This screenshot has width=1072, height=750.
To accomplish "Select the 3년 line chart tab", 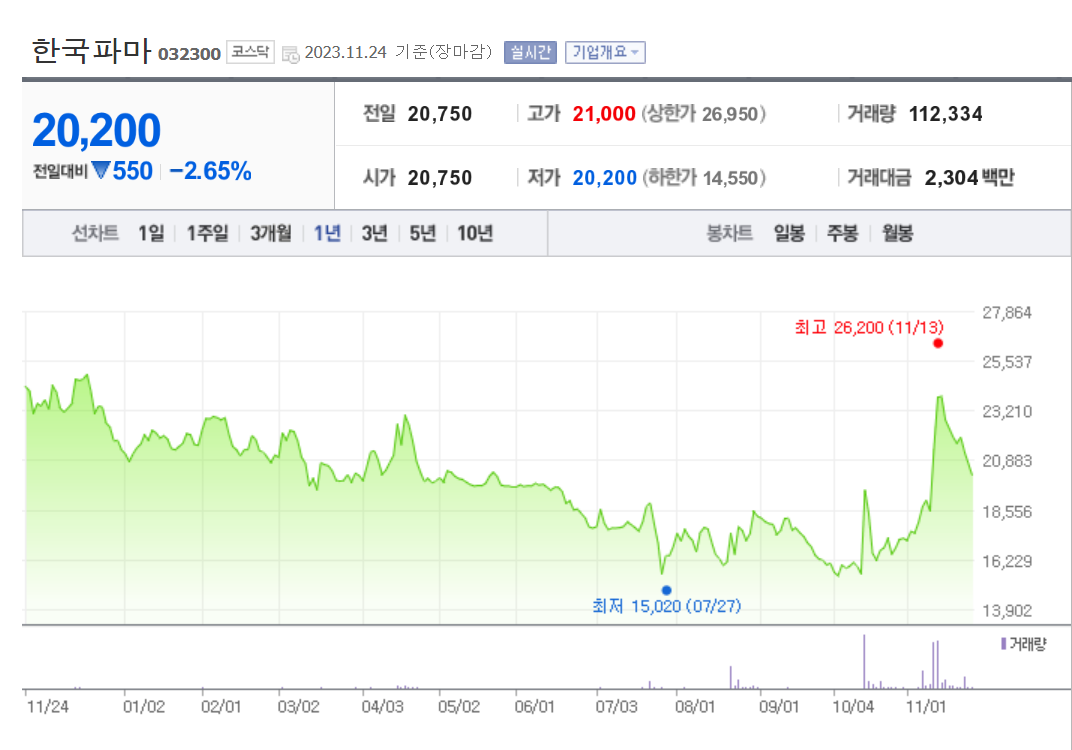I will 375,233.
